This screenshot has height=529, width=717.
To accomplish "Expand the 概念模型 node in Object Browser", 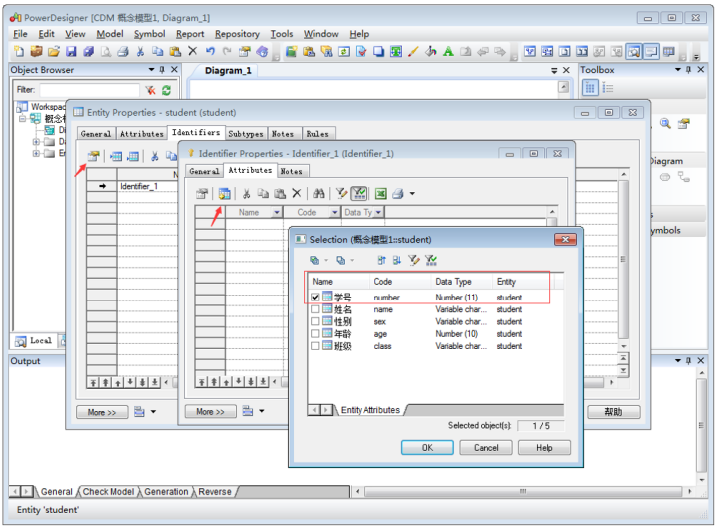I will 23,118.
